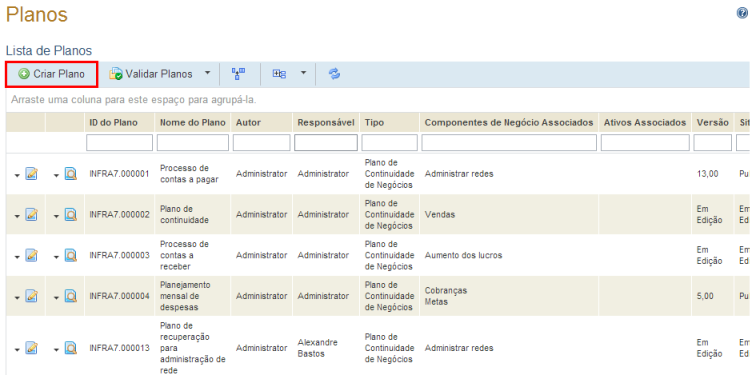Expand edit options arrow for INFRA7.000002
This screenshot has height=375, width=756.
tap(17, 216)
